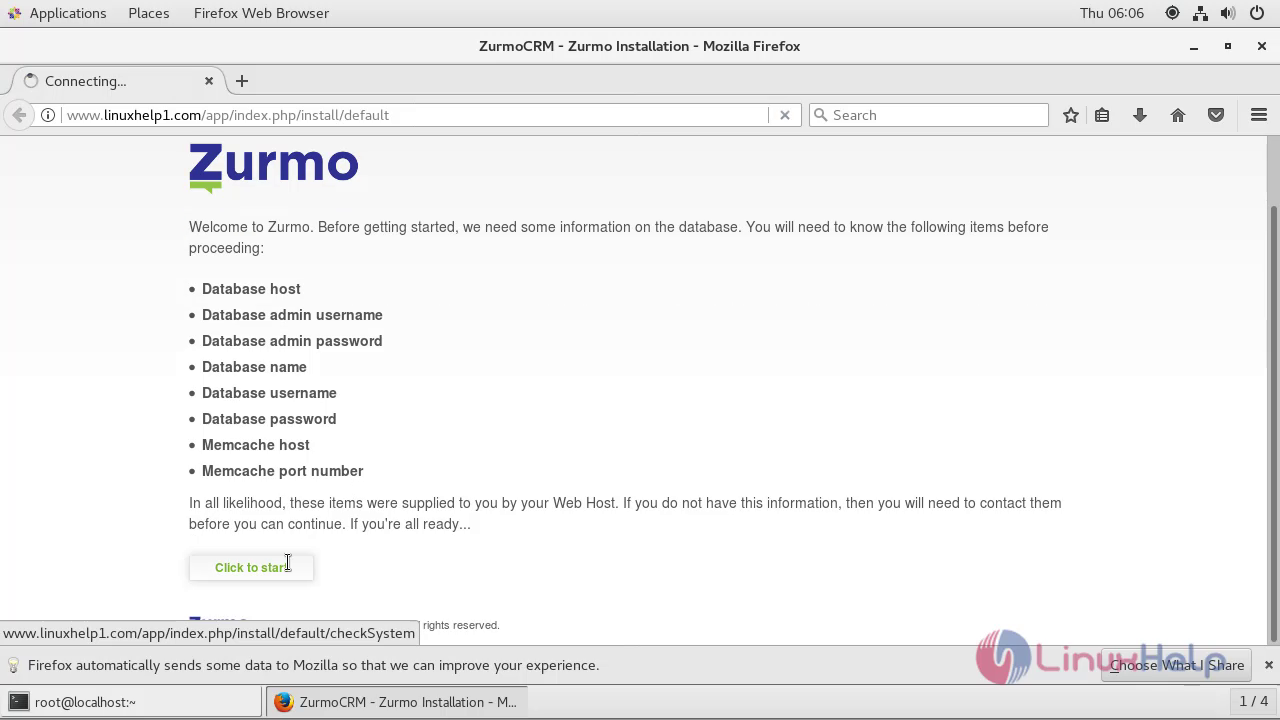This screenshot has width=1280, height=720.
Task: Open the Pocket icon
Action: coord(1216,115)
